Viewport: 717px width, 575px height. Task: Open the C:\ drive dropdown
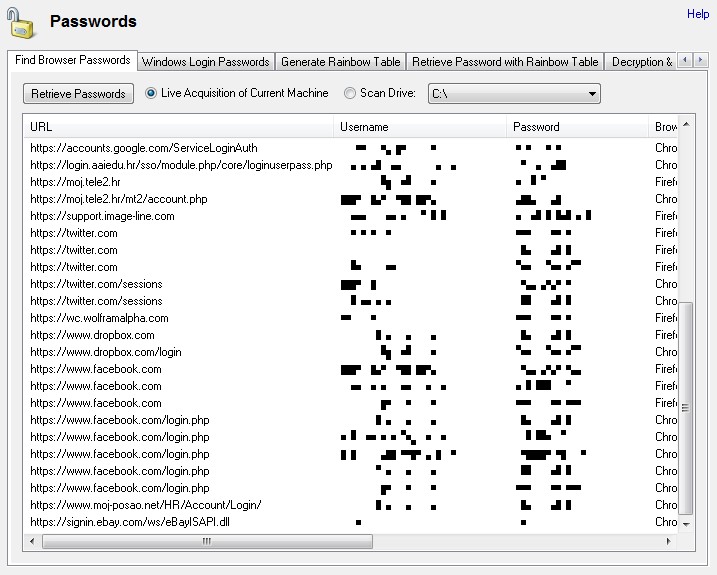coord(593,94)
